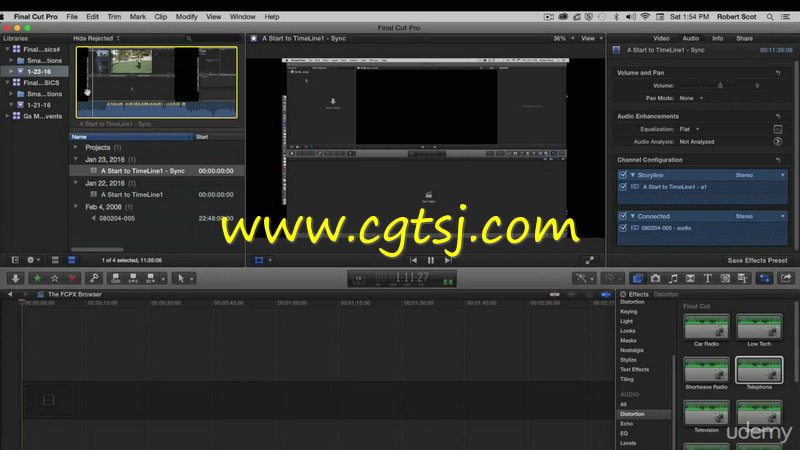The image size is (800, 450).
Task: Pause playback in the viewer
Action: [x=431, y=260]
